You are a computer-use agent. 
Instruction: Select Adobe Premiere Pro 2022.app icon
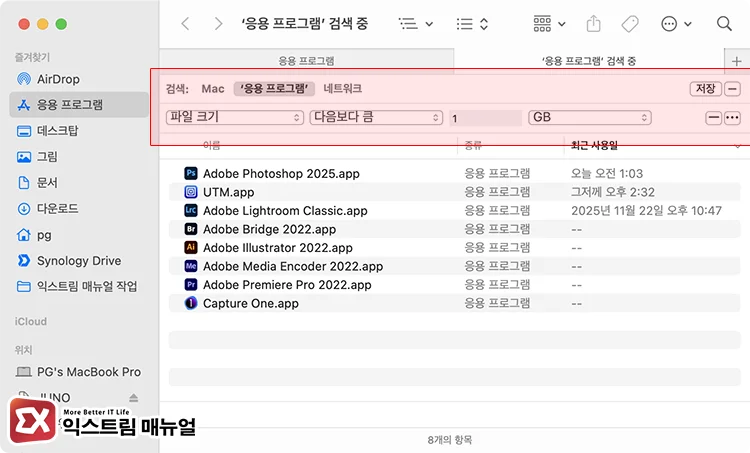click(191, 285)
